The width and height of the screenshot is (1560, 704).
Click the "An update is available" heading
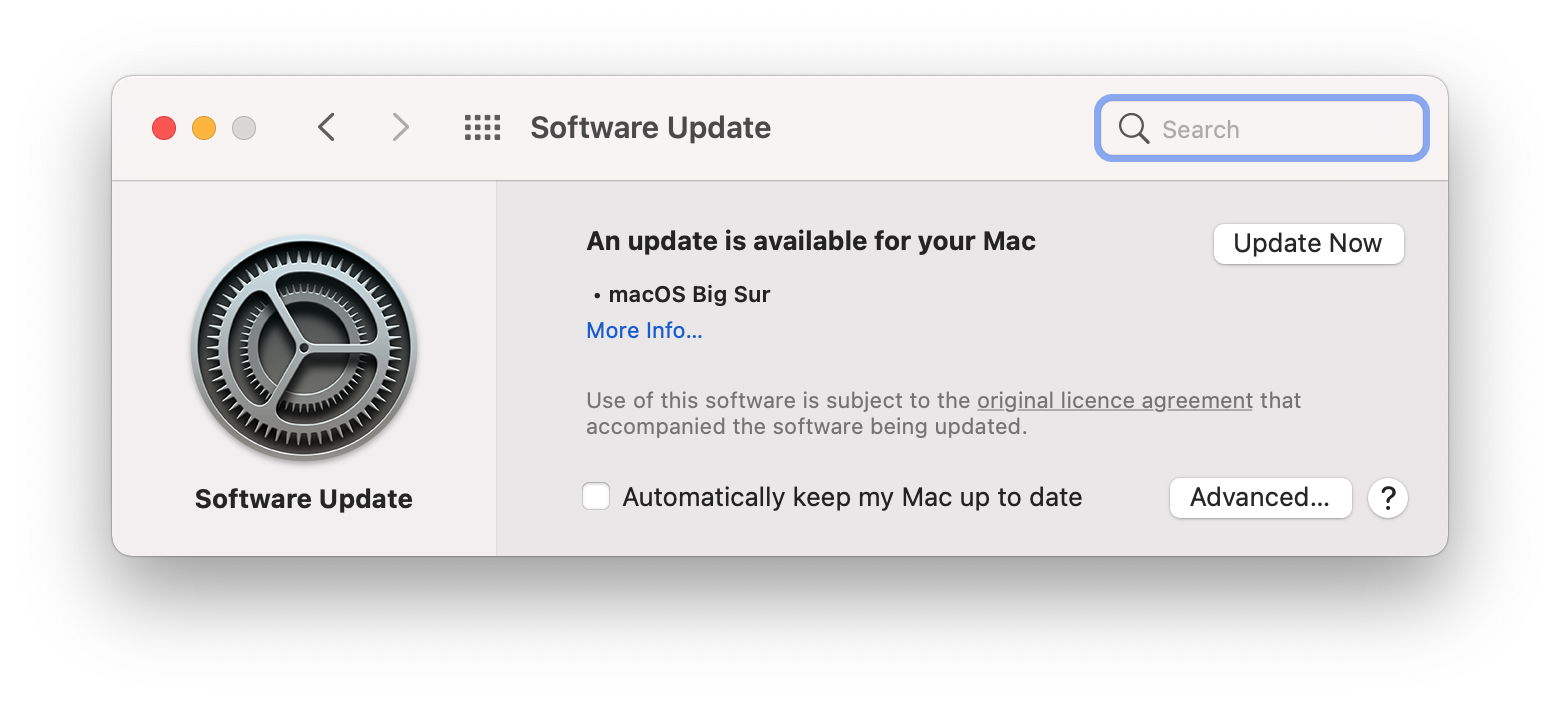click(811, 241)
